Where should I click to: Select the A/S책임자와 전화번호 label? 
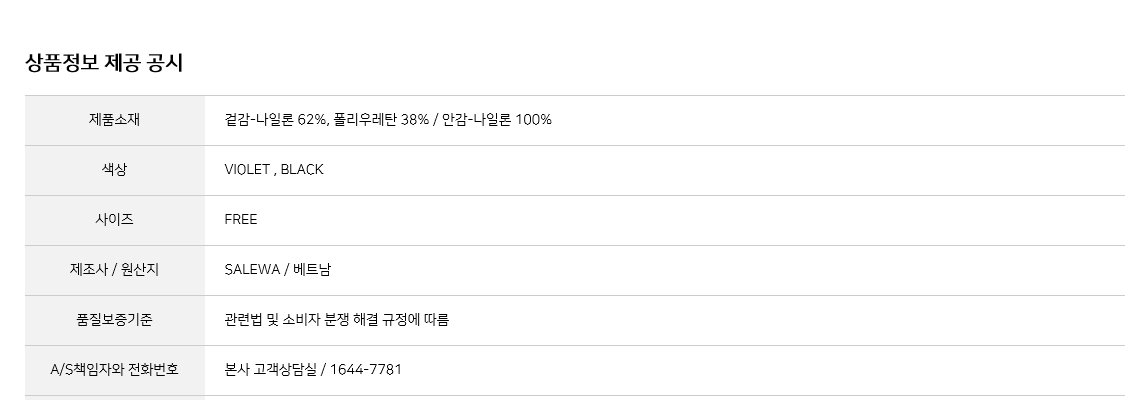[114, 370]
